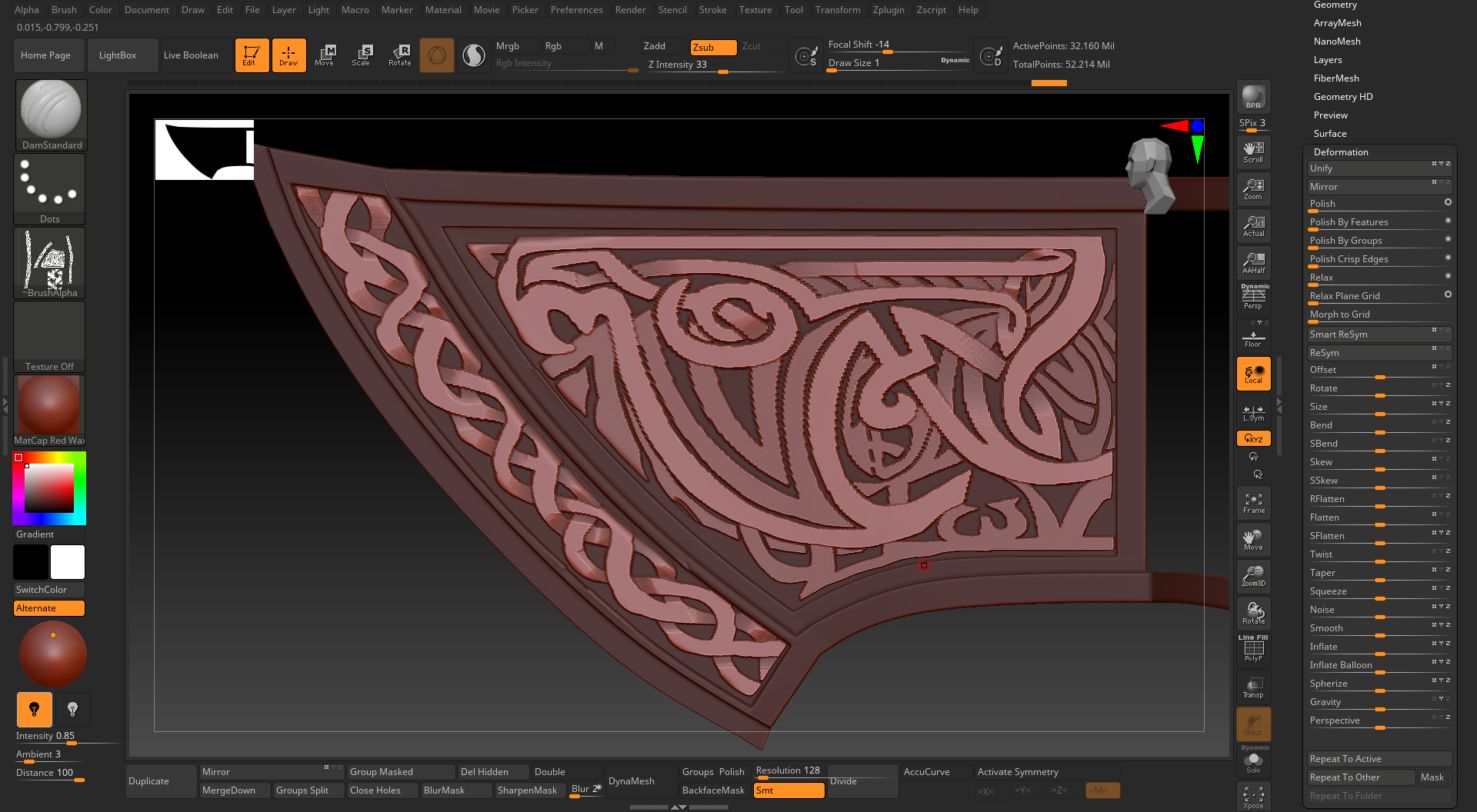The width and height of the screenshot is (1477, 812).
Task: Pick a color in the color picker square
Action: tap(49, 488)
